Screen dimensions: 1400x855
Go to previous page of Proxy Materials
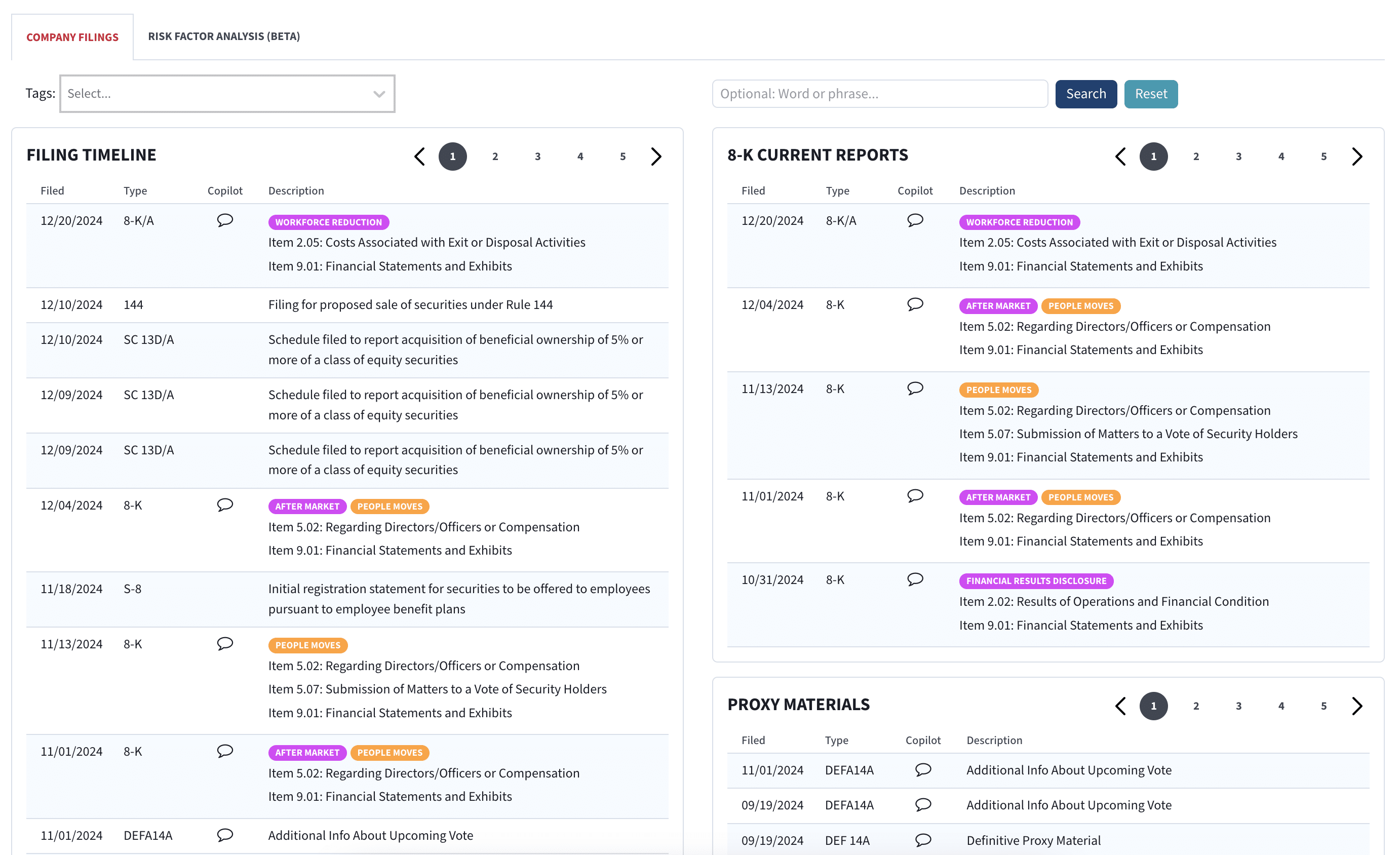(x=1120, y=706)
